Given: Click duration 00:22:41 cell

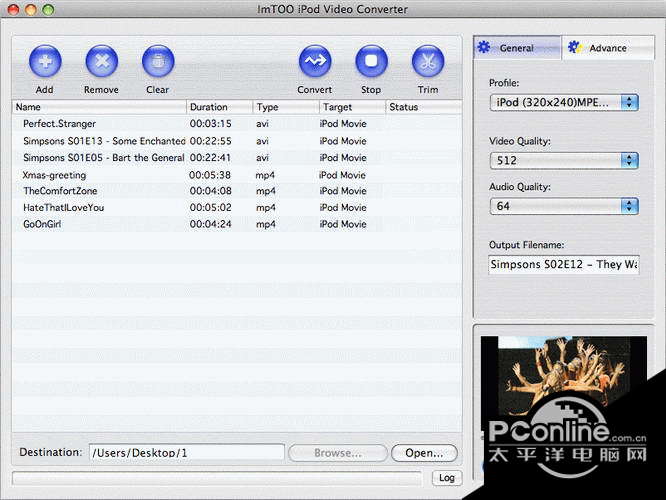Looking at the screenshot, I should [x=210, y=158].
